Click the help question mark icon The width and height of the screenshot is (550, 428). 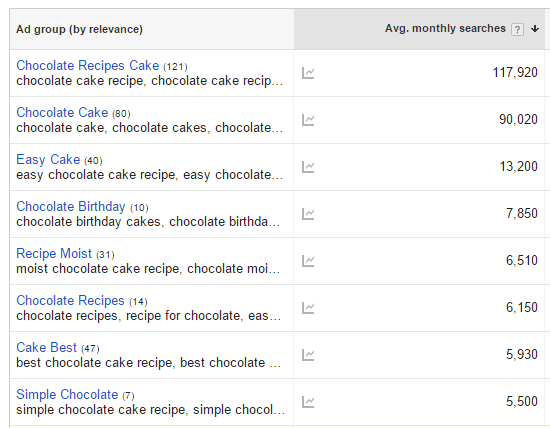(517, 29)
